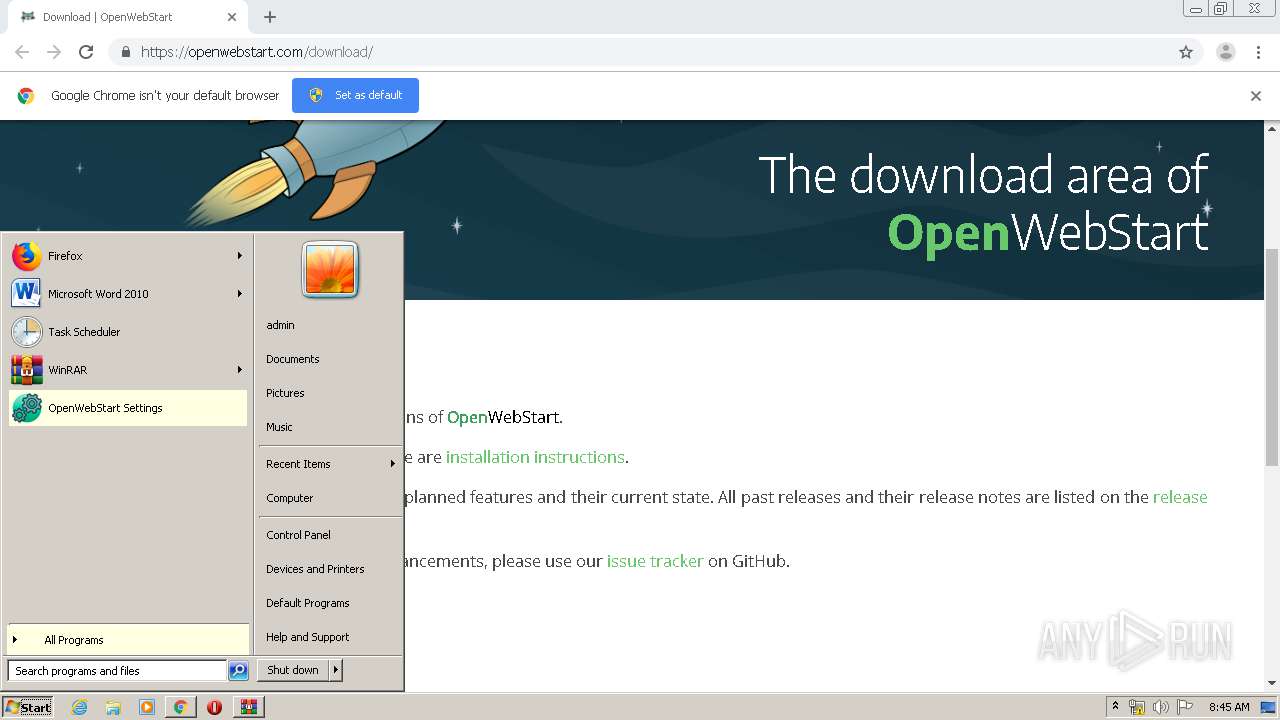Open the Chrome profile avatar menu

pyautogui.click(x=1226, y=52)
